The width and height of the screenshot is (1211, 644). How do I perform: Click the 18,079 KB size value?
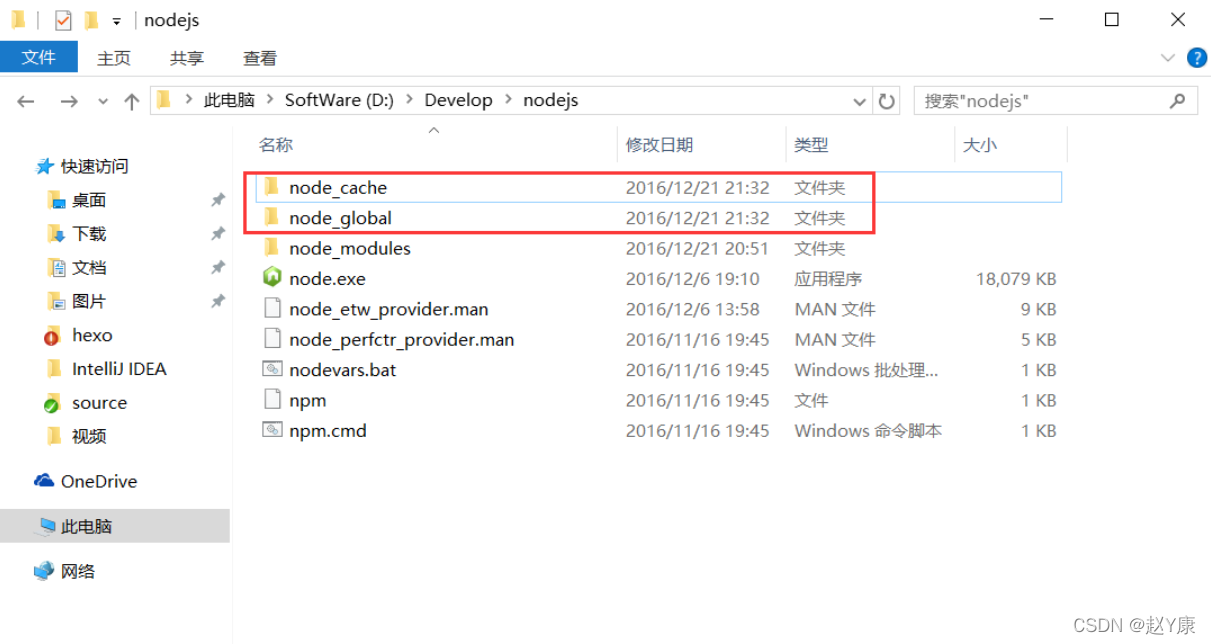(1016, 279)
